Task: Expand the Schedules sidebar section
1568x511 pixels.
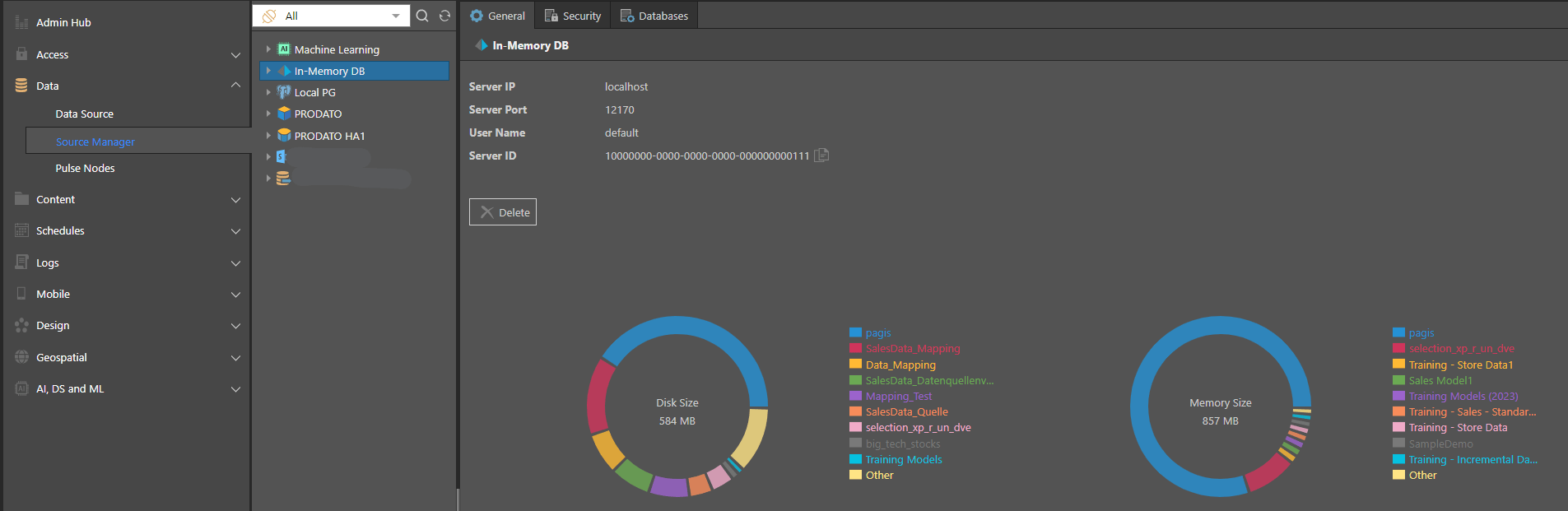Action: coord(235,231)
